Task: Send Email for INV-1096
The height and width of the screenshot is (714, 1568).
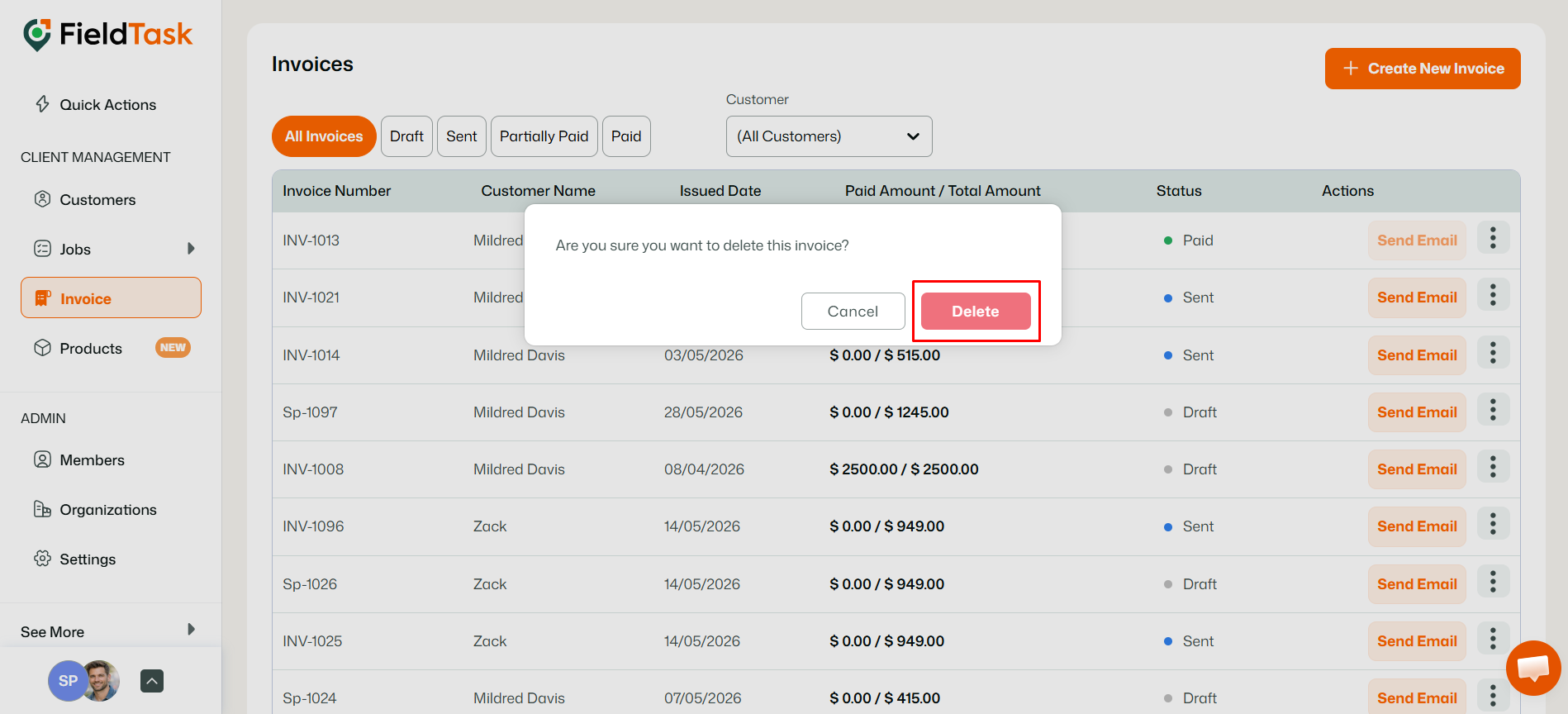Action: (x=1417, y=526)
